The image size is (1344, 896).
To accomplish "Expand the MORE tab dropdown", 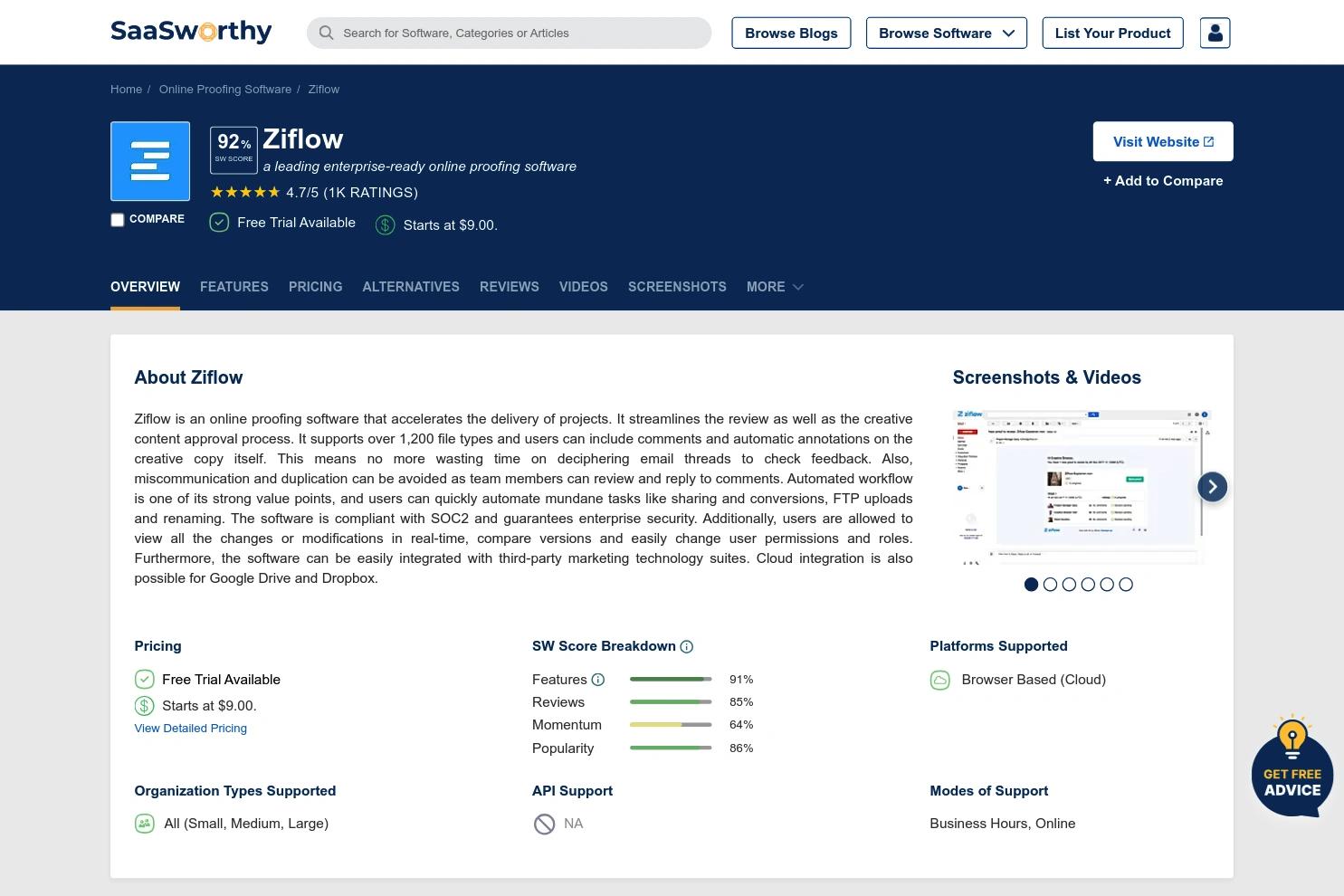I will 775,287.
